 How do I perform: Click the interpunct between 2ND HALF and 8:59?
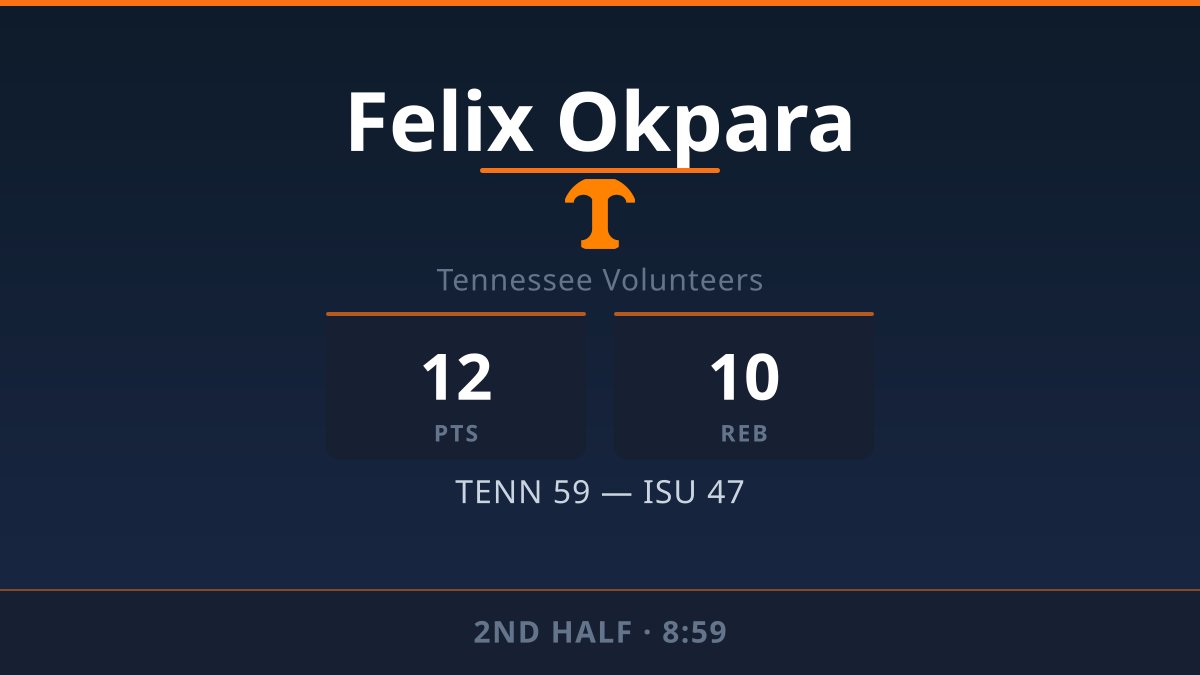pyautogui.click(x=646, y=632)
